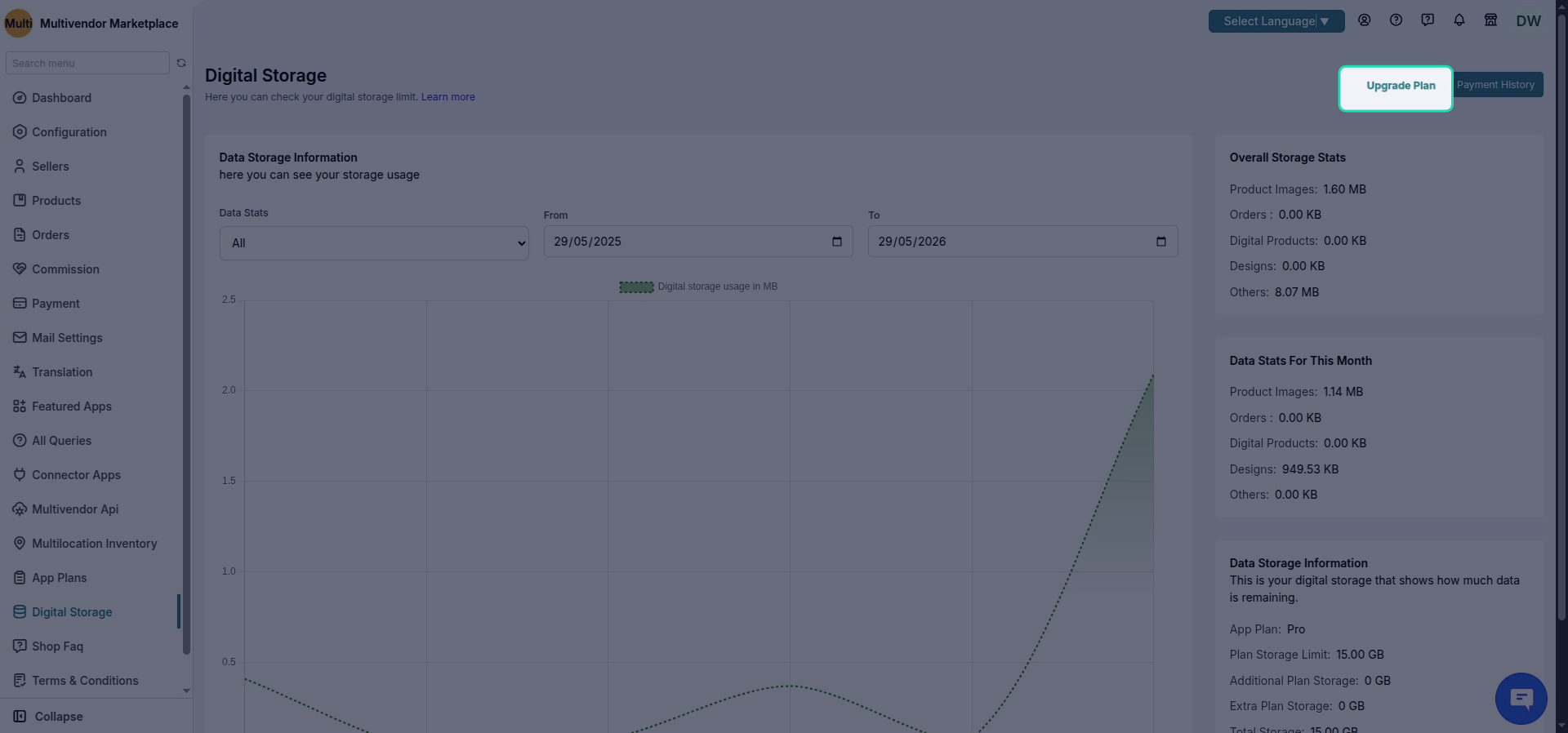
Task: Click the All Queries sidebar icon
Action: tap(20, 441)
